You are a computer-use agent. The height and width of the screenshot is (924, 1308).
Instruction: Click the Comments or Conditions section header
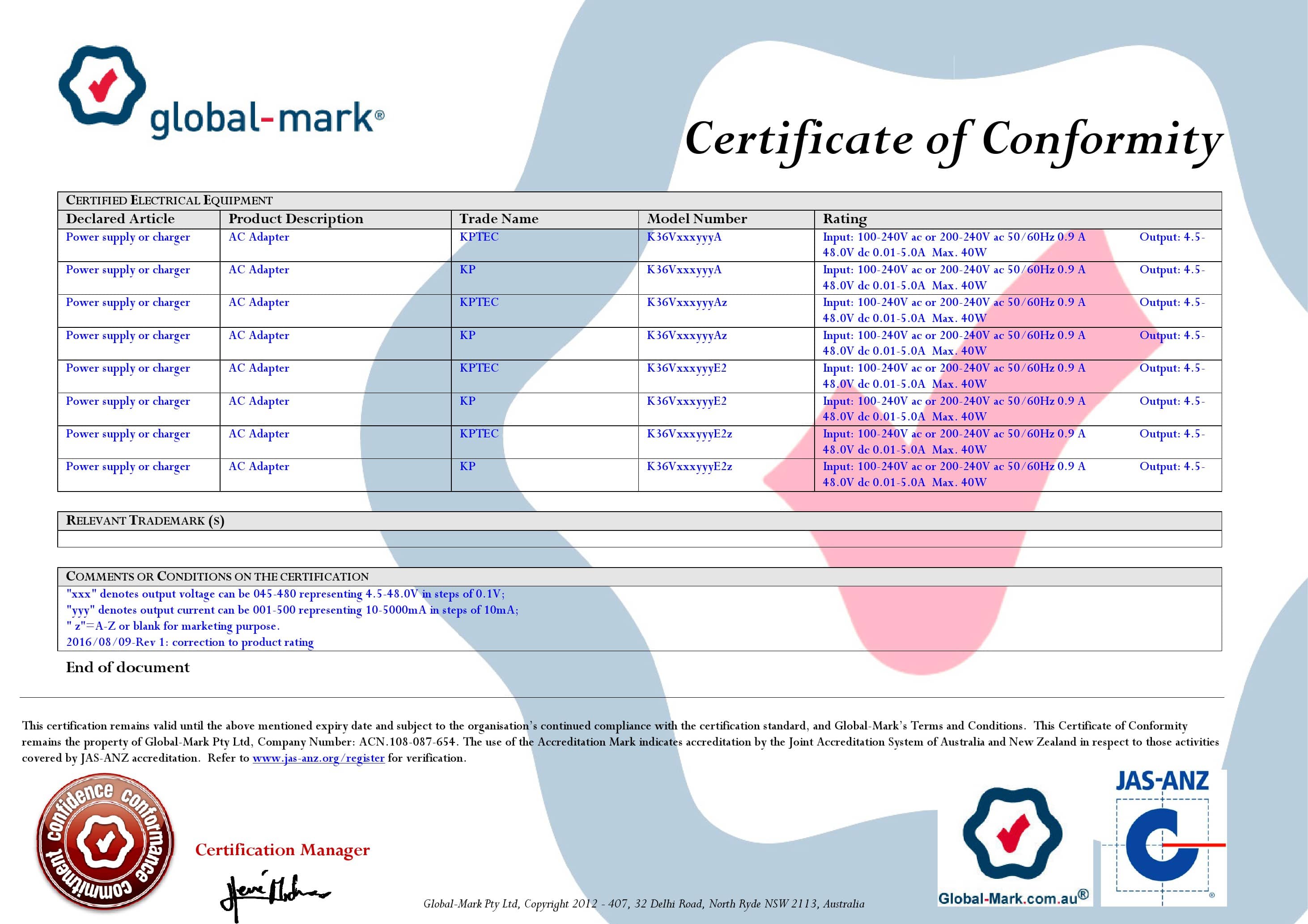point(217,576)
